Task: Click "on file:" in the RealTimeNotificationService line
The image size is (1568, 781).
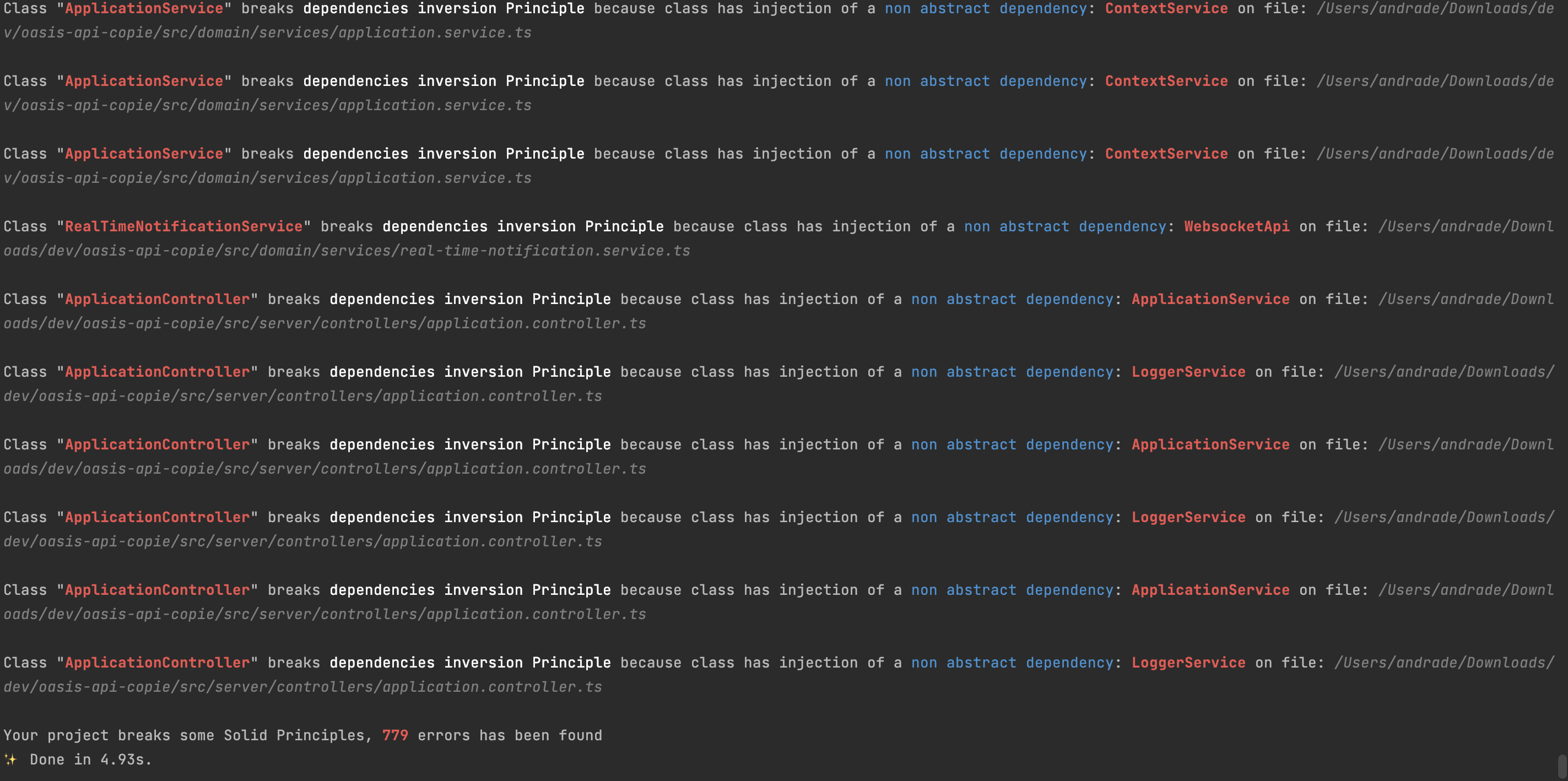Action: (x=1334, y=226)
